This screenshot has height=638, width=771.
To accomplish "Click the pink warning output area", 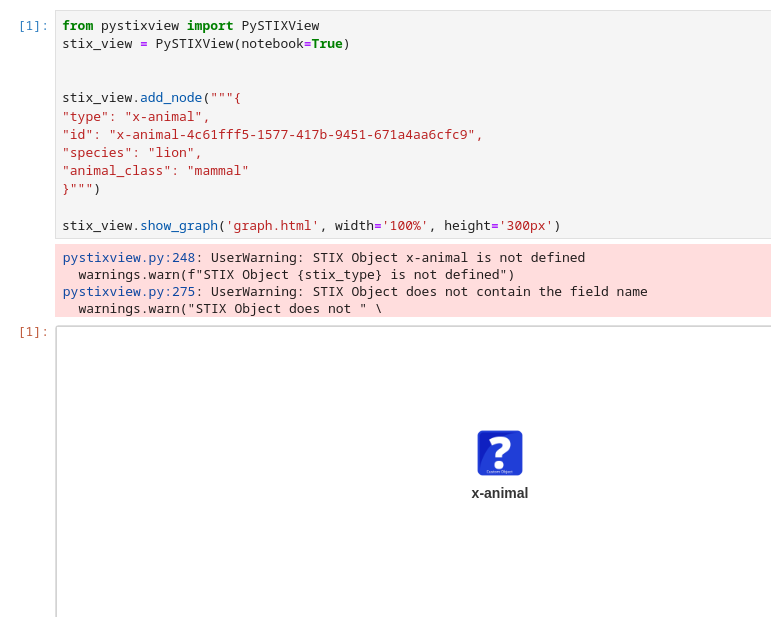I will [x=413, y=281].
